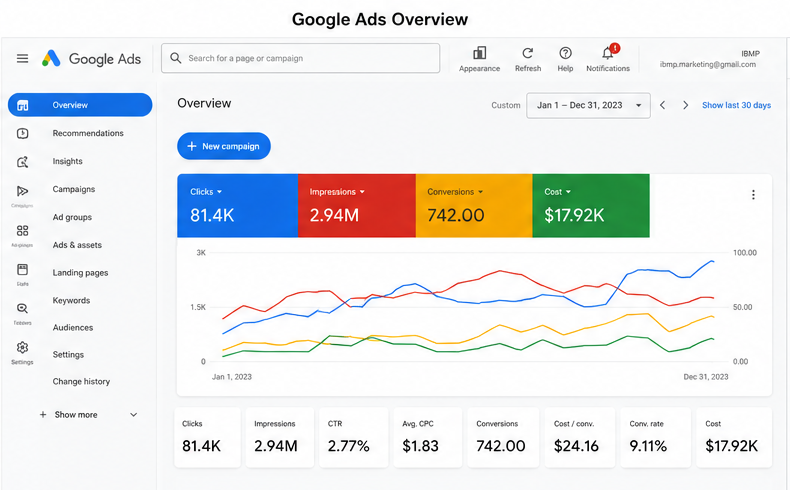The image size is (790, 490).
Task: Select the green Cost $17.92K tile
Action: click(x=590, y=205)
